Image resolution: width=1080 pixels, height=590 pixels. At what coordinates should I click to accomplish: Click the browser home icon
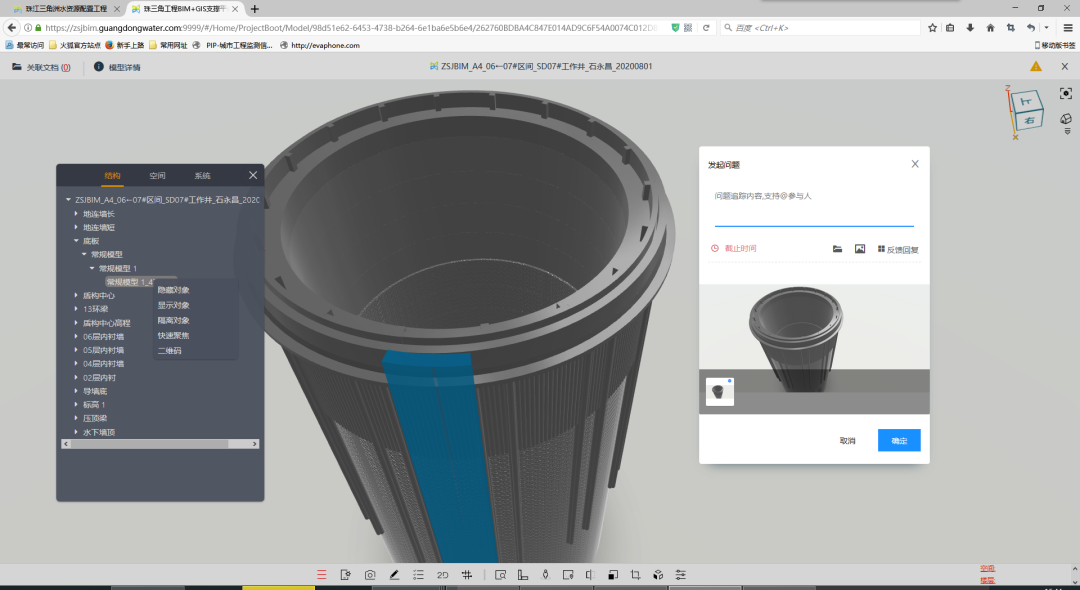coord(990,28)
